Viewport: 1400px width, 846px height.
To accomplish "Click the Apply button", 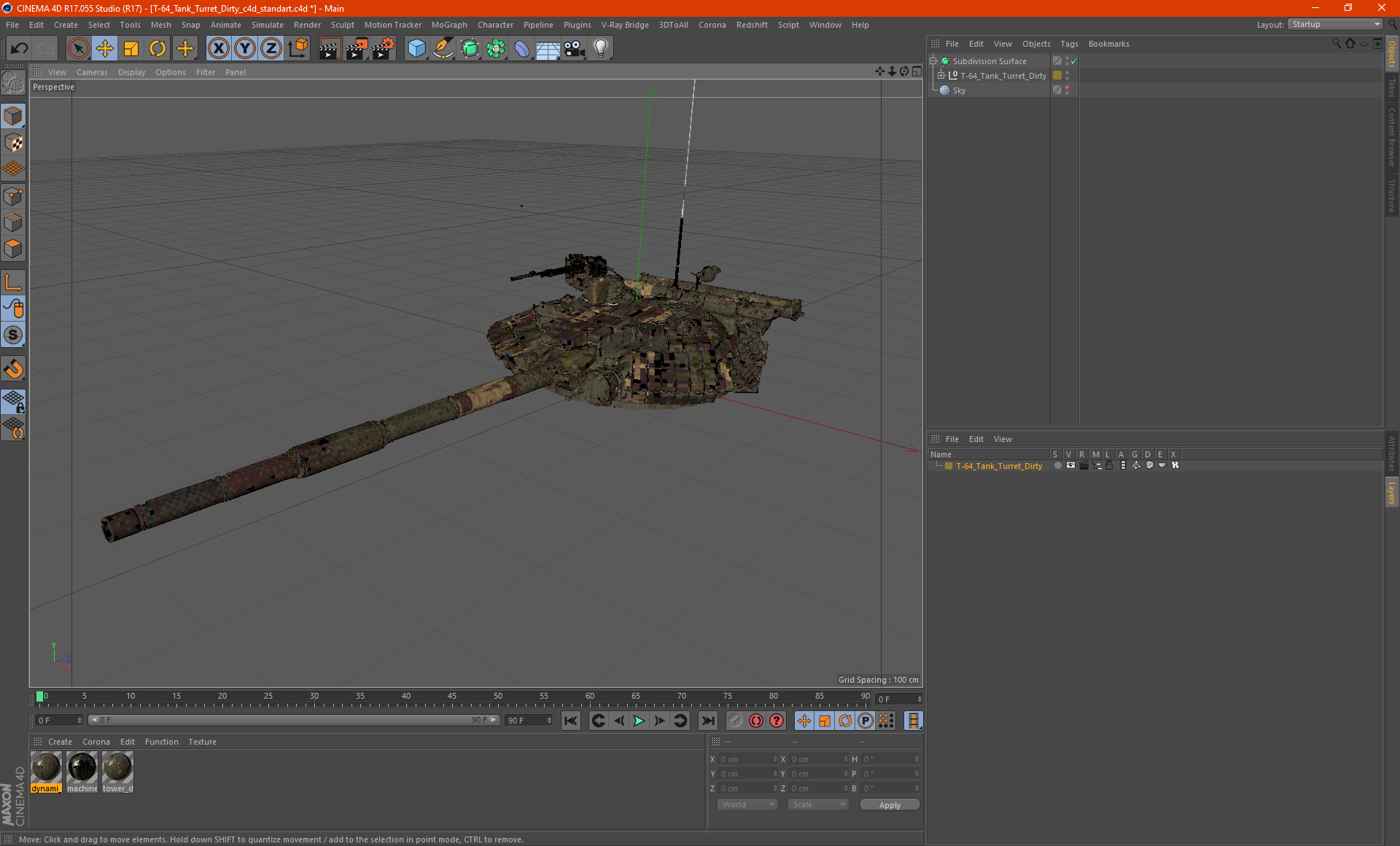I will click(890, 805).
